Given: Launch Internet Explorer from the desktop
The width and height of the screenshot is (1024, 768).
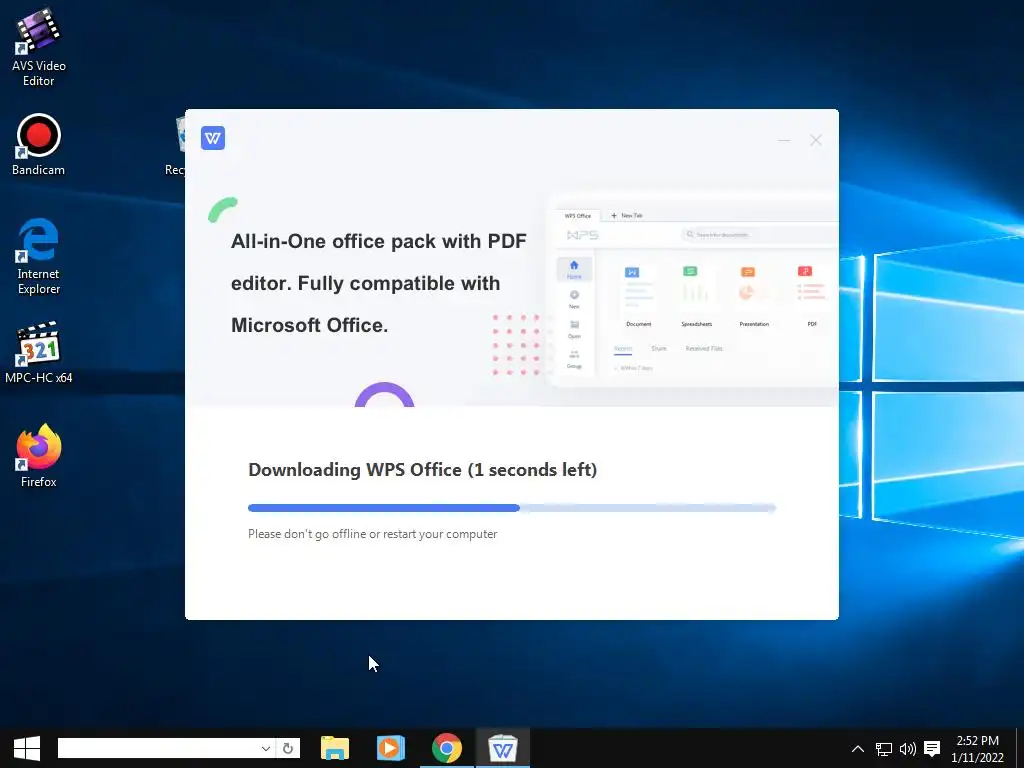Looking at the screenshot, I should (x=39, y=256).
